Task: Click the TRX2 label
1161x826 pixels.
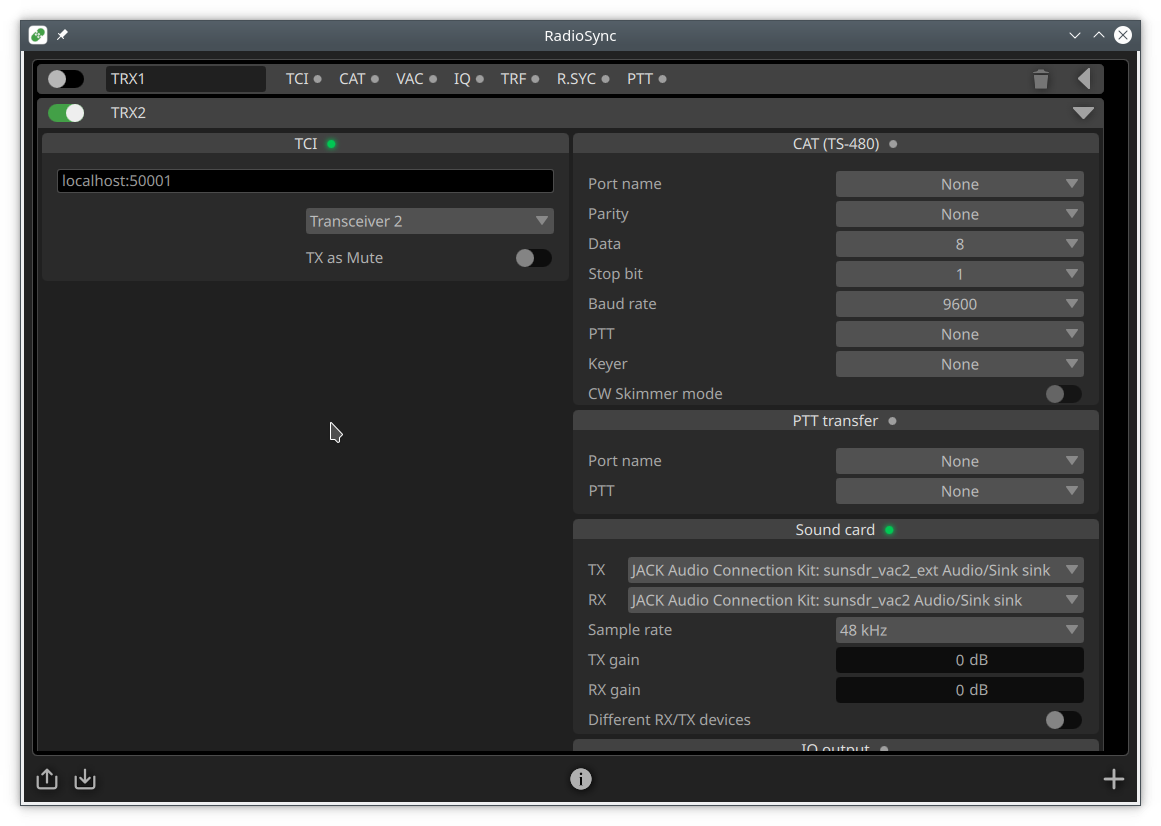Action: (x=128, y=113)
